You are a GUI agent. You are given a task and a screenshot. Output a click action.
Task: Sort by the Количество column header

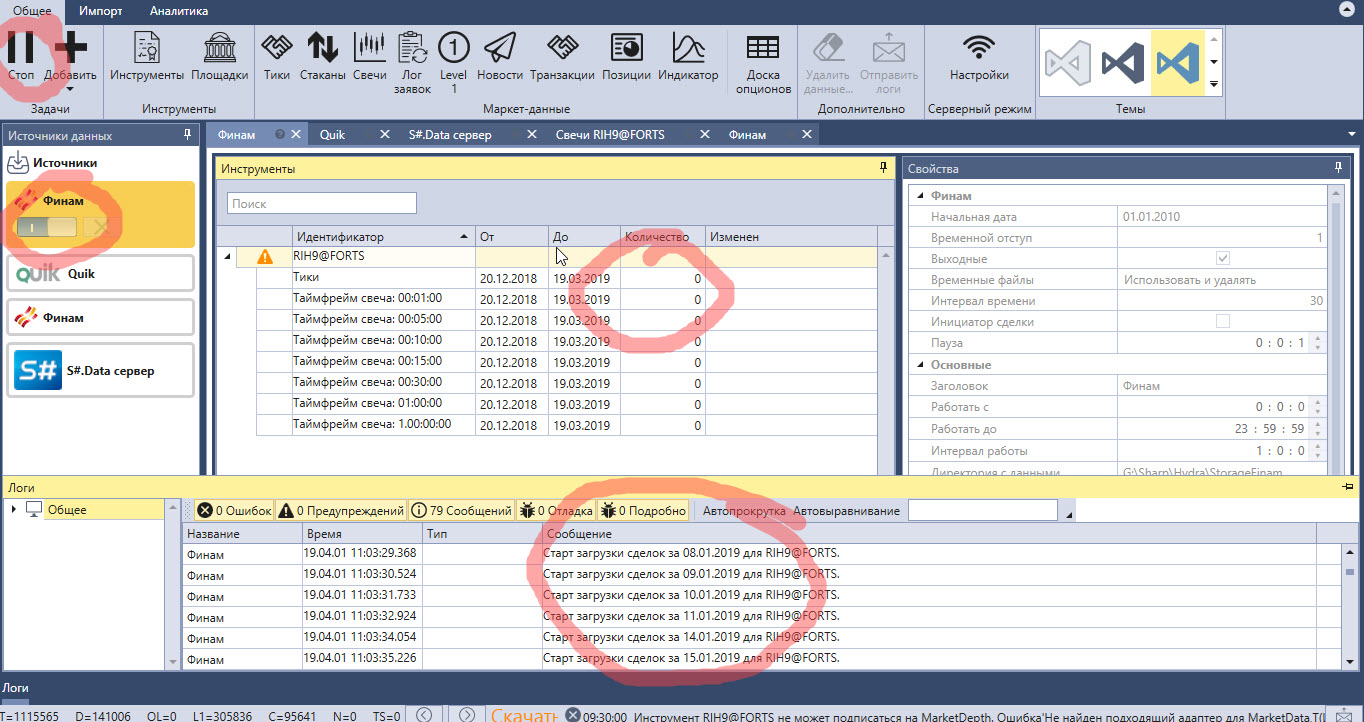(662, 237)
